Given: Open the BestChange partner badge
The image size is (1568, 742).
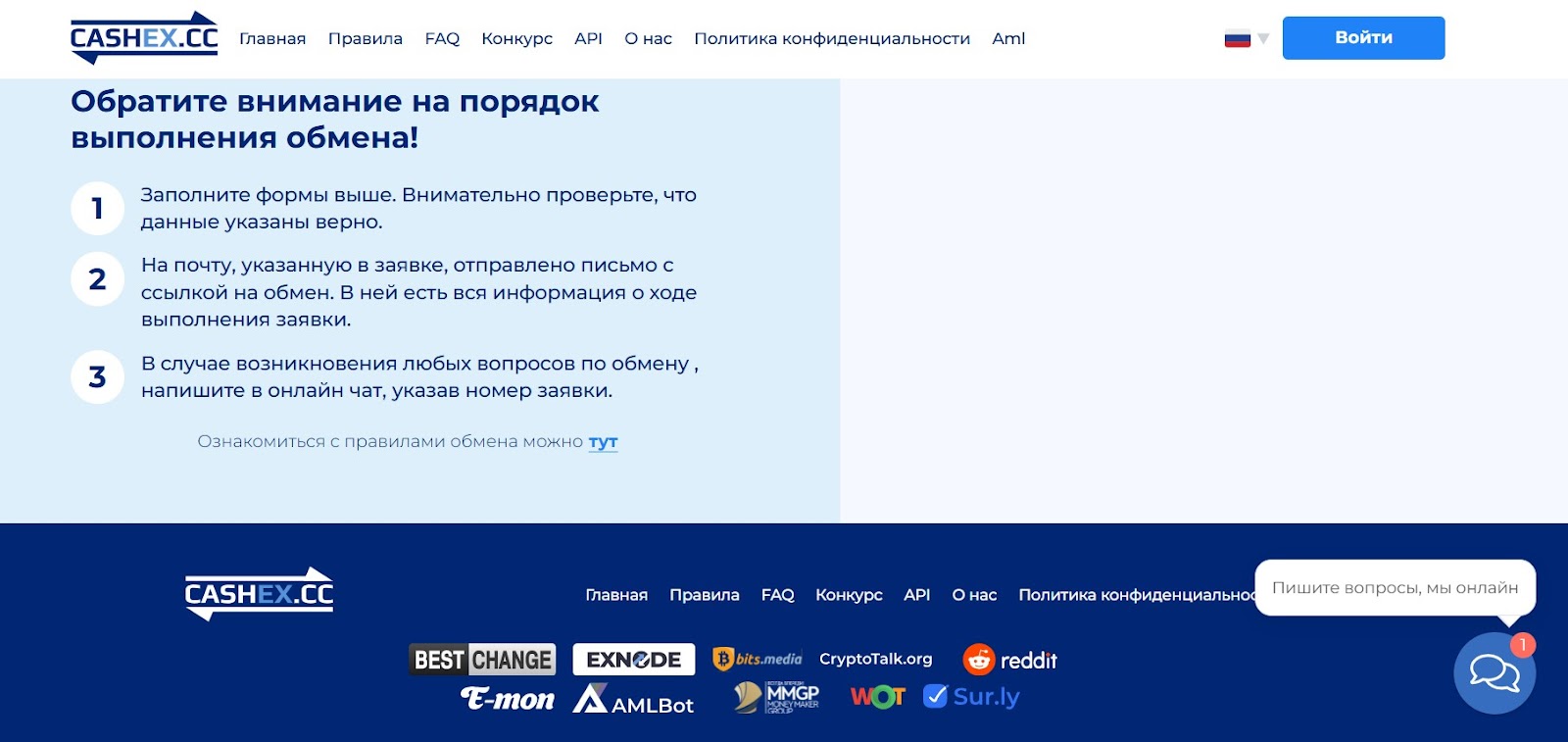Looking at the screenshot, I should [x=482, y=660].
